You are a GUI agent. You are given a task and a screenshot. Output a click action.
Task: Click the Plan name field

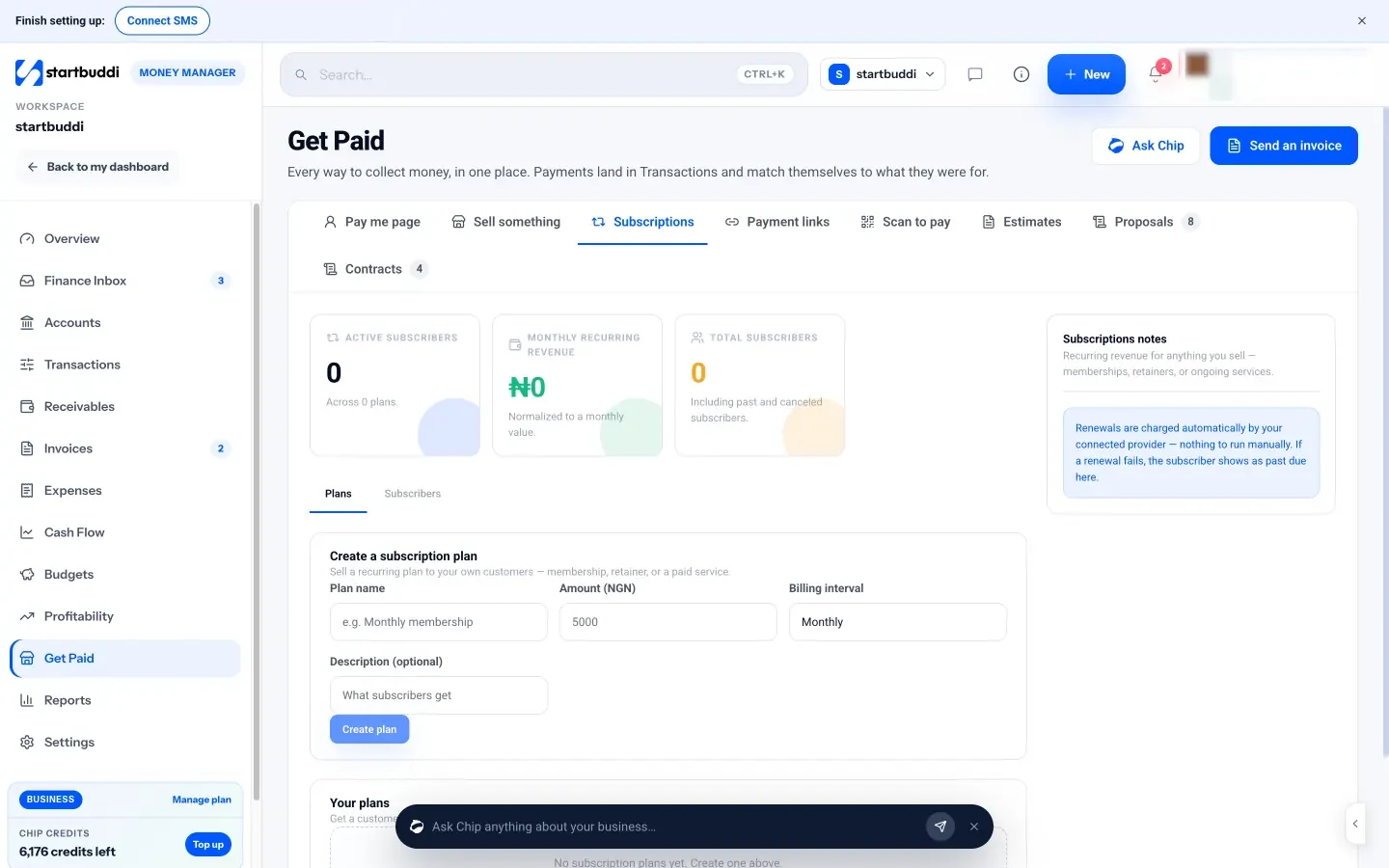[439, 622]
